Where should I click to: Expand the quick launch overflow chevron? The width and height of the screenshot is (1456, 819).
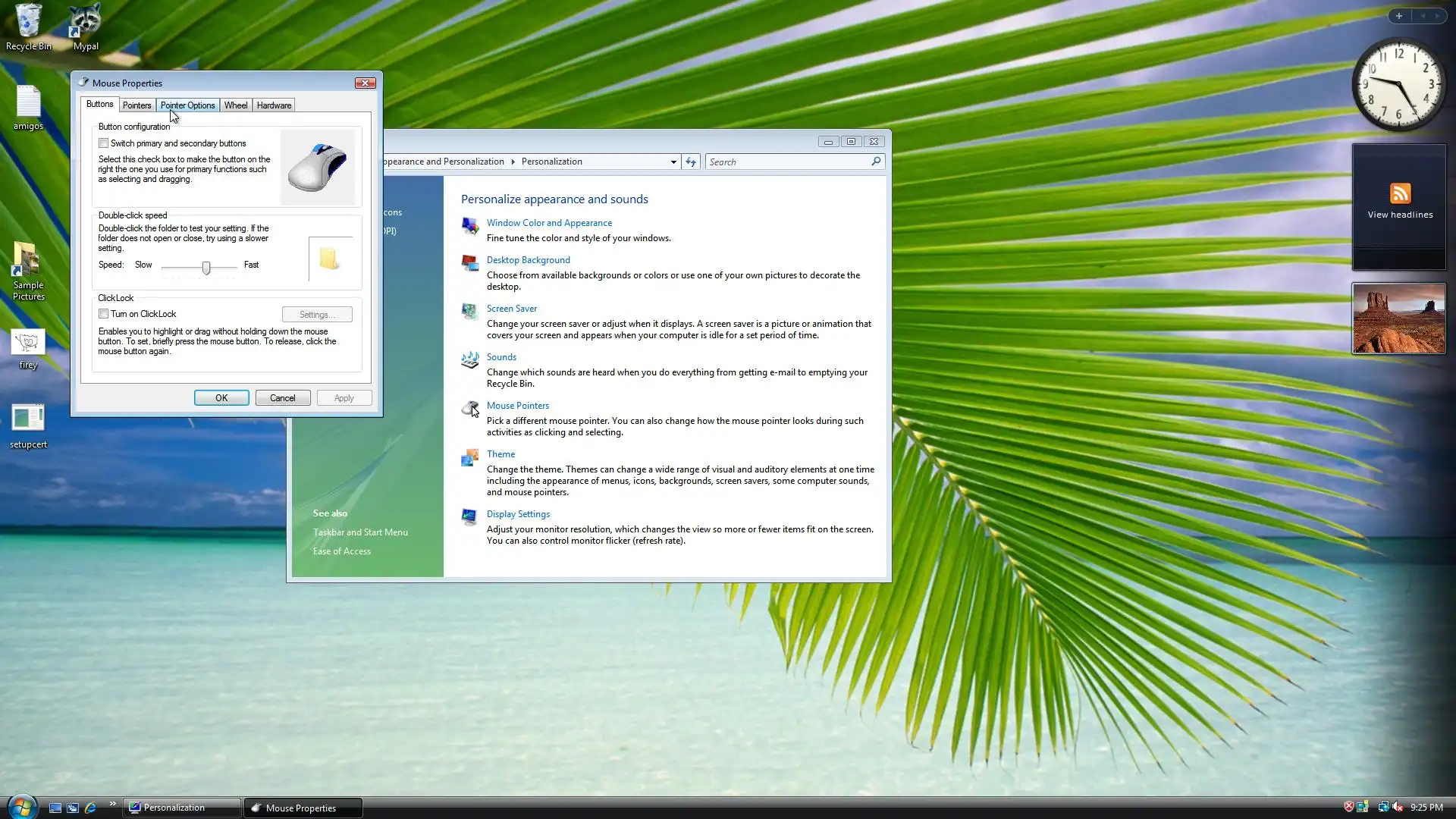113,804
